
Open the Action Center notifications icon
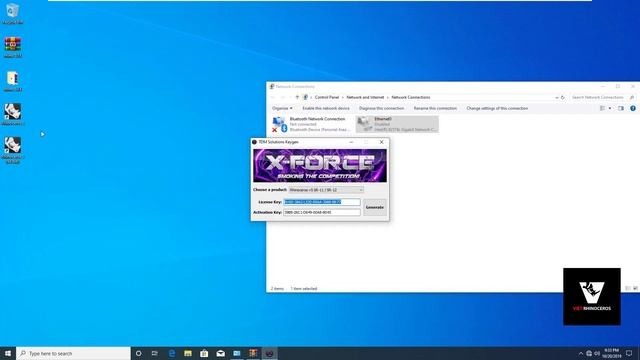(629, 353)
